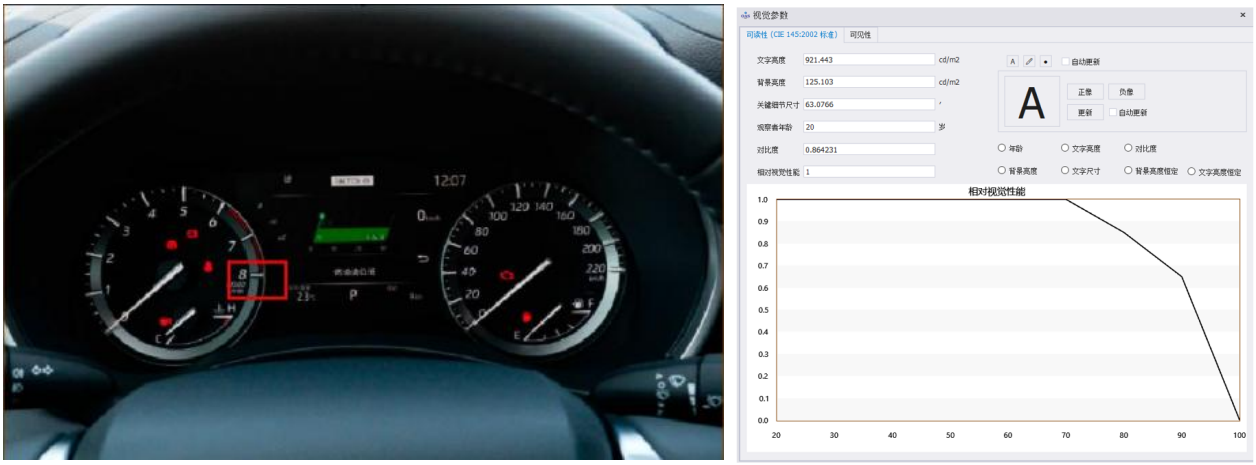The height and width of the screenshot is (465, 1256).
Task: Select the 对比度 radio option
Action: 1128,148
